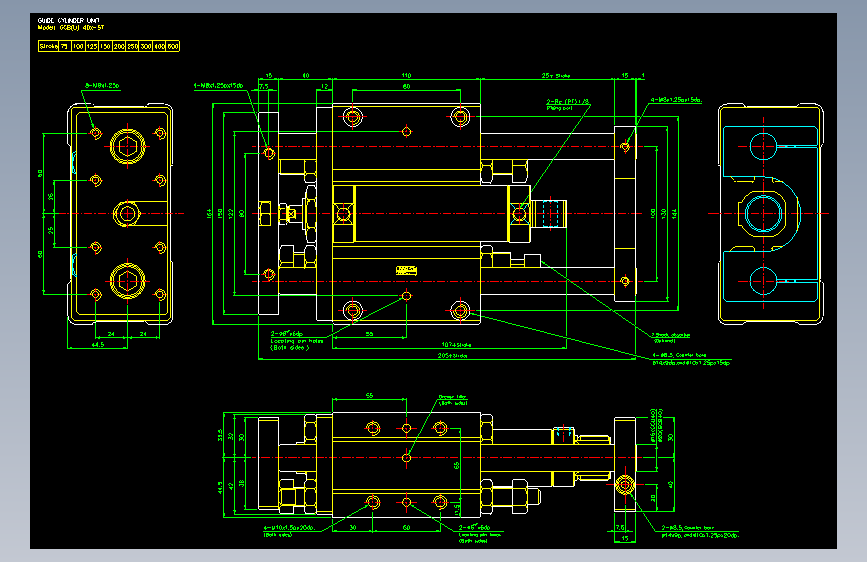Select the 107+Stroke dimension text
The width and height of the screenshot is (867, 562).
pos(457,345)
